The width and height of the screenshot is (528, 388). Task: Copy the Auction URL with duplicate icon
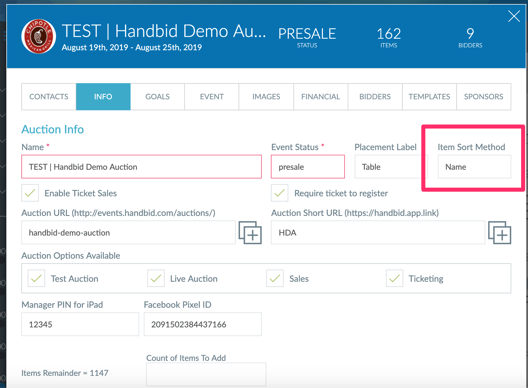point(250,232)
